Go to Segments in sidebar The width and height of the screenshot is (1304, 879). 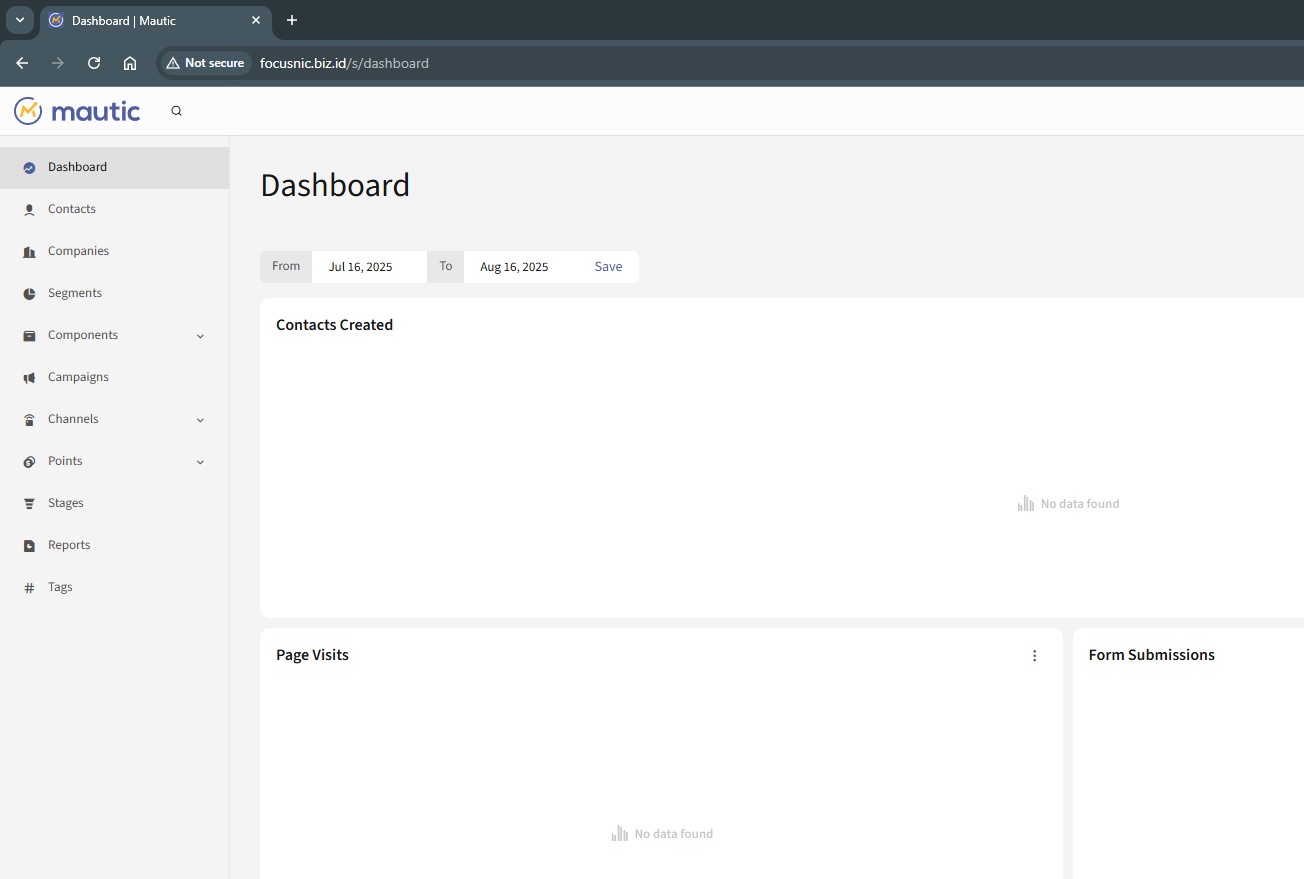(x=75, y=293)
